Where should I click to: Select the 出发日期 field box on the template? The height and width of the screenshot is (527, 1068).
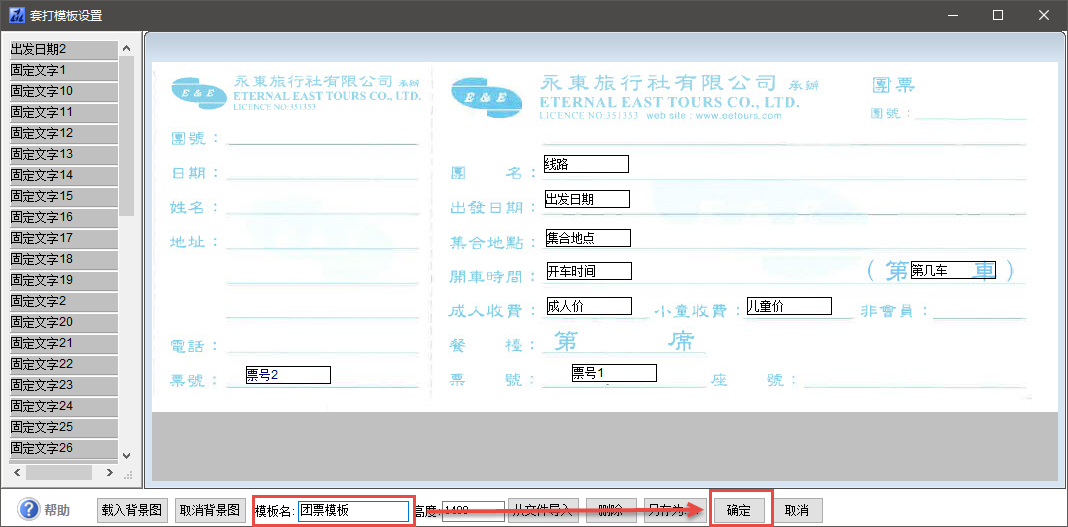(587, 199)
